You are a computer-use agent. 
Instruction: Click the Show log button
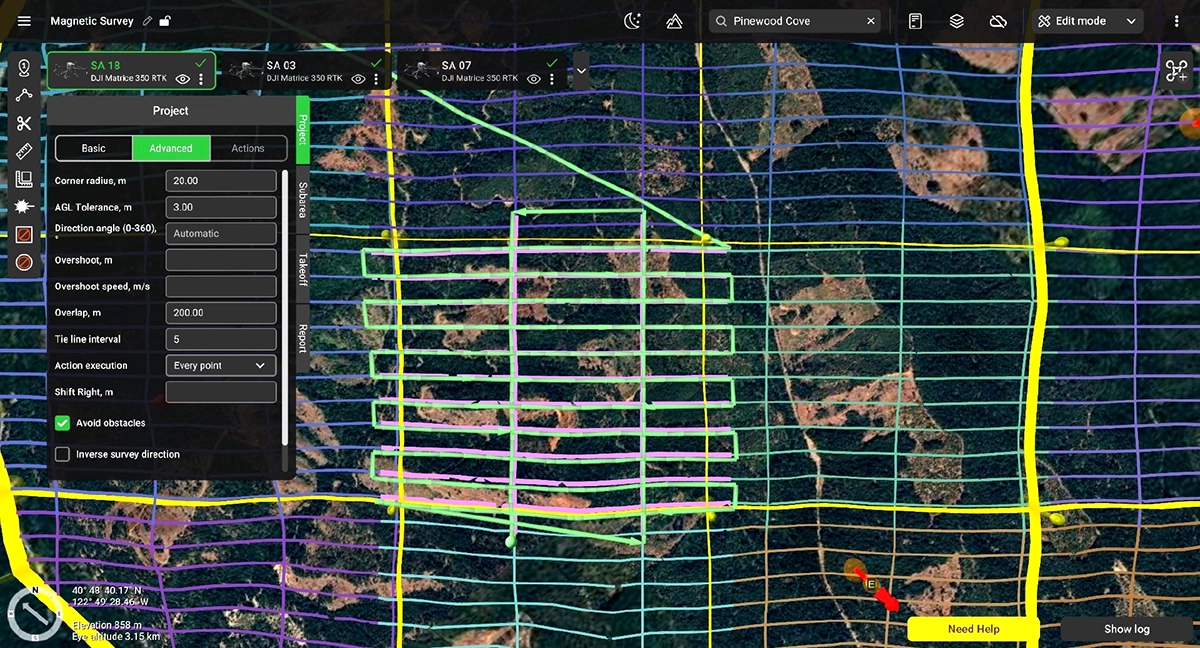click(1126, 629)
